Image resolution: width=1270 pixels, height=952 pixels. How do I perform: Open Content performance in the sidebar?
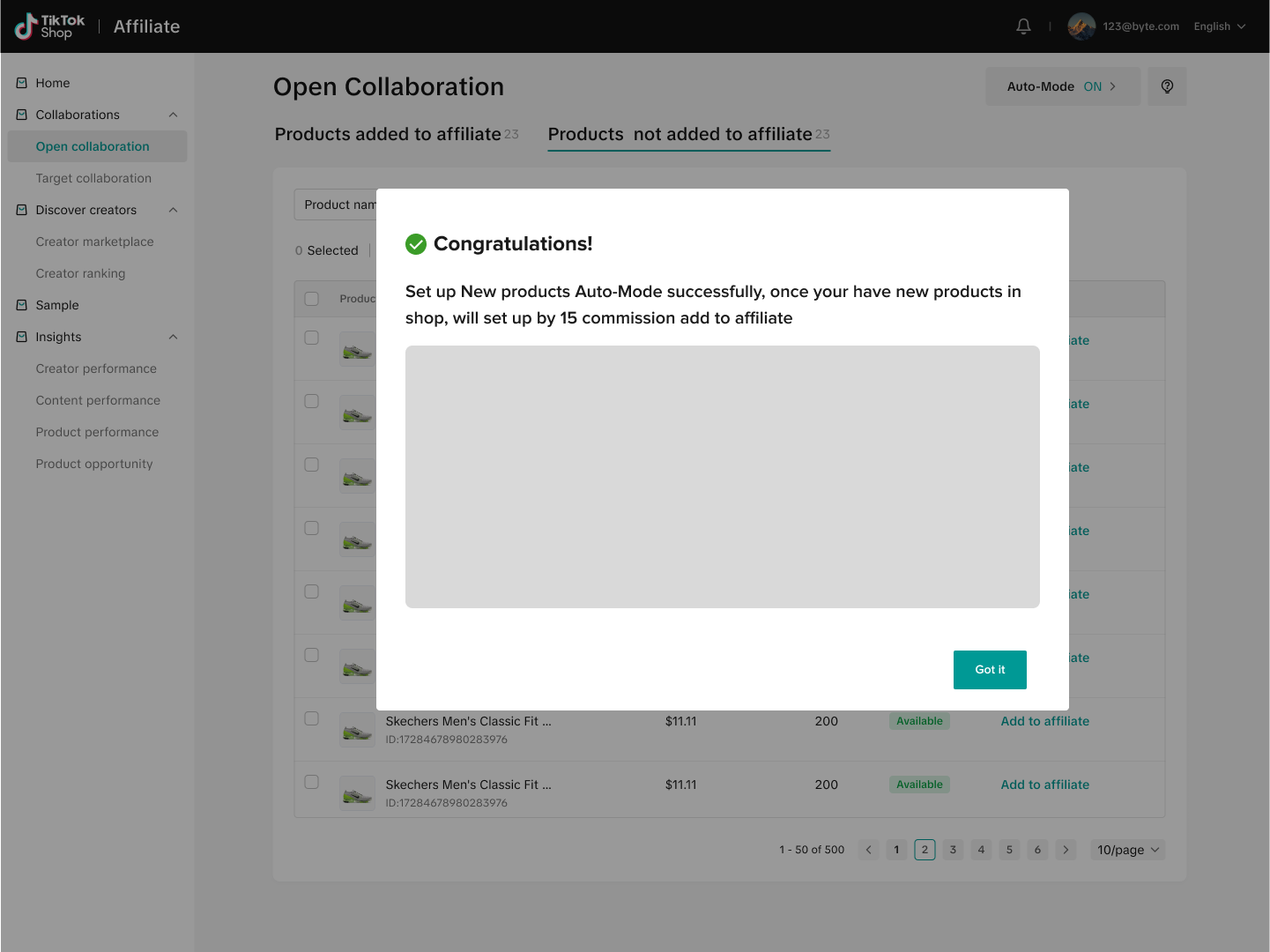(97, 400)
